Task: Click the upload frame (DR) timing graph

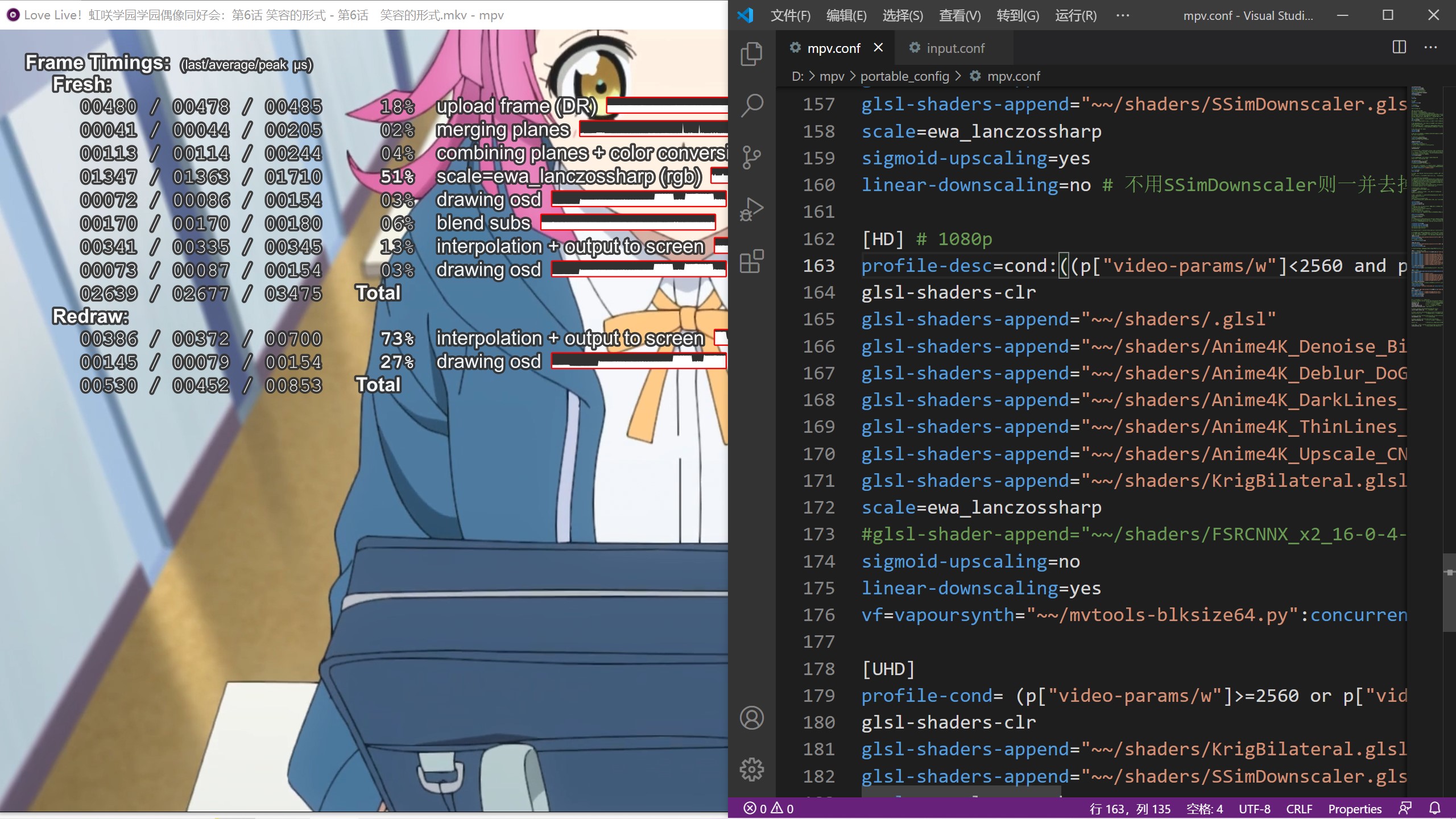Action: pos(667,106)
